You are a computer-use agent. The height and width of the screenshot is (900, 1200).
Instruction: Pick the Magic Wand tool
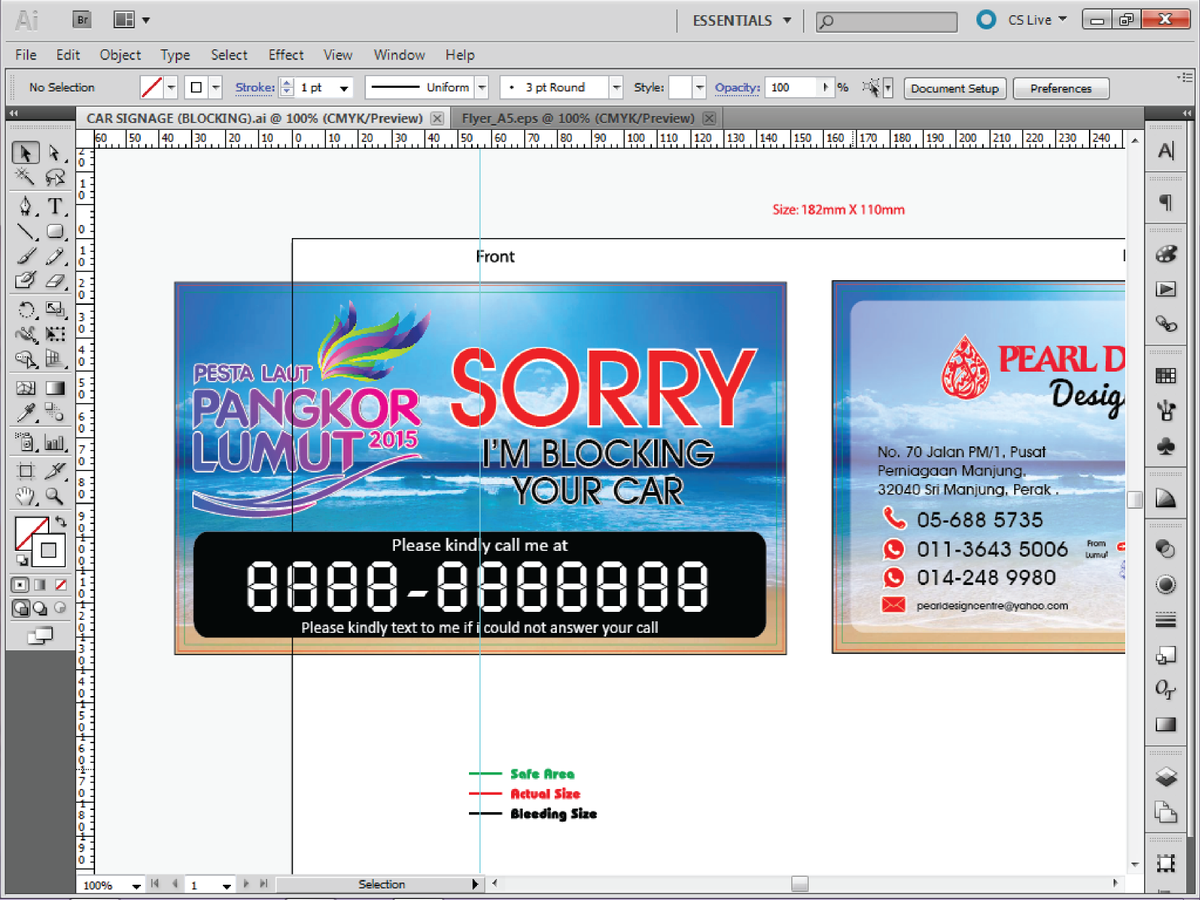(x=25, y=178)
